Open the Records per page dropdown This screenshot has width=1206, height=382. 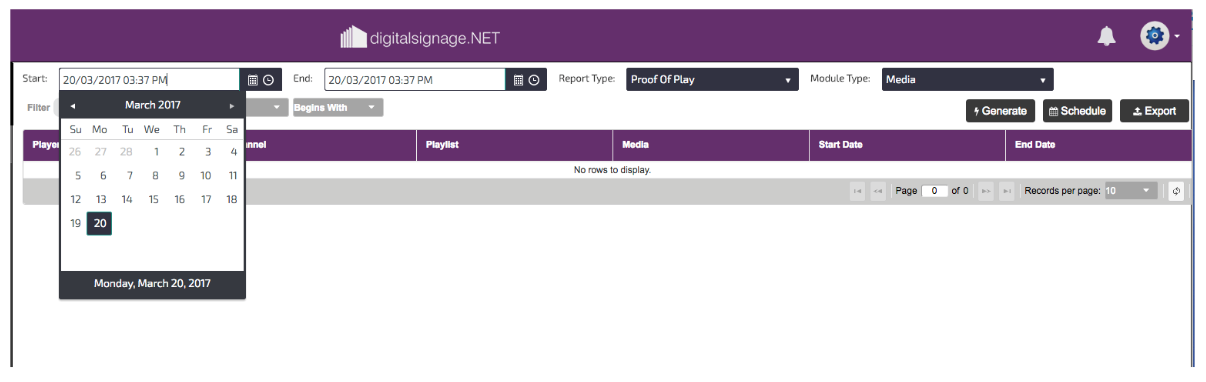(1131, 191)
